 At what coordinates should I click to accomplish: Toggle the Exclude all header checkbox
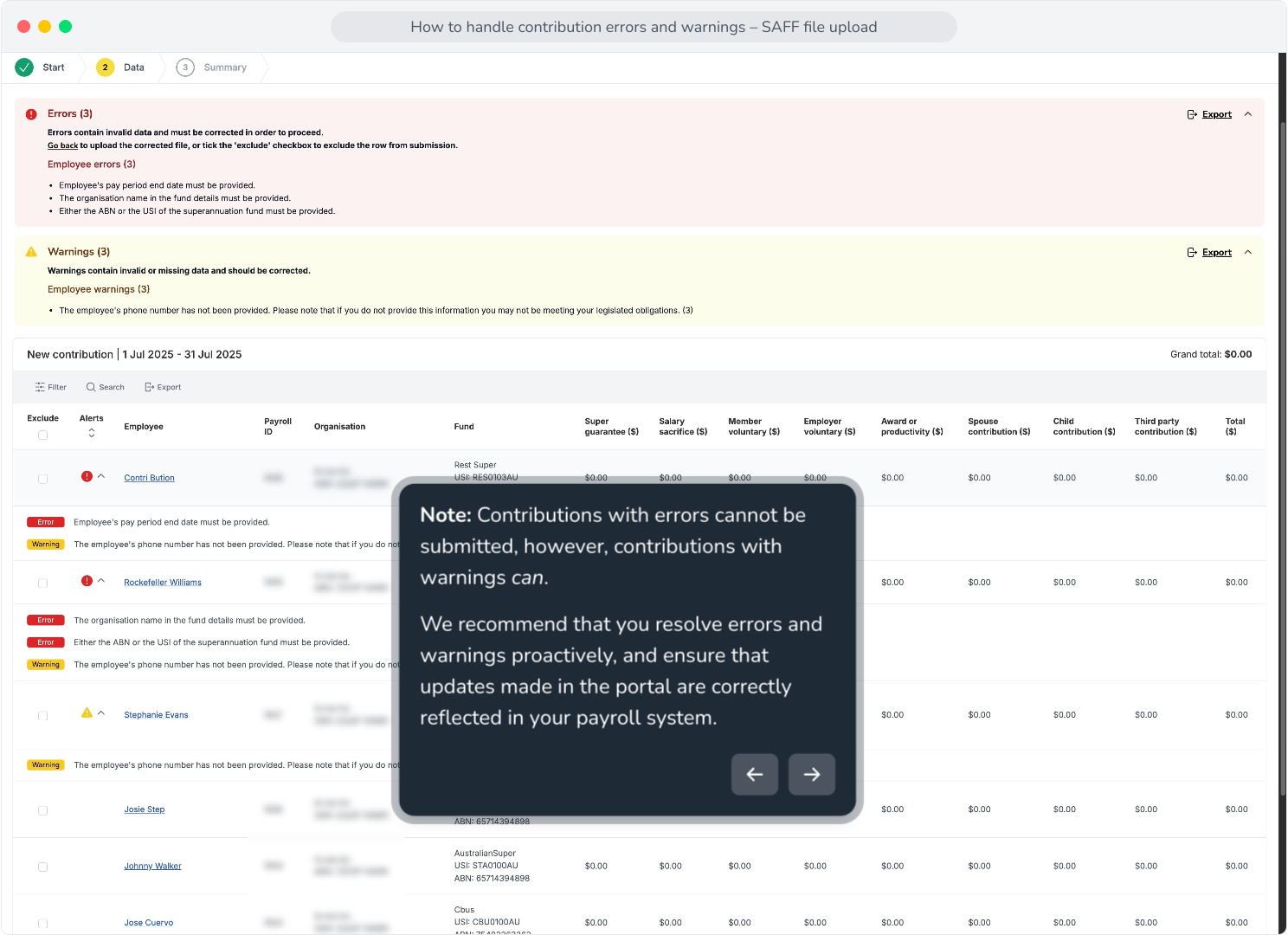tap(42, 435)
